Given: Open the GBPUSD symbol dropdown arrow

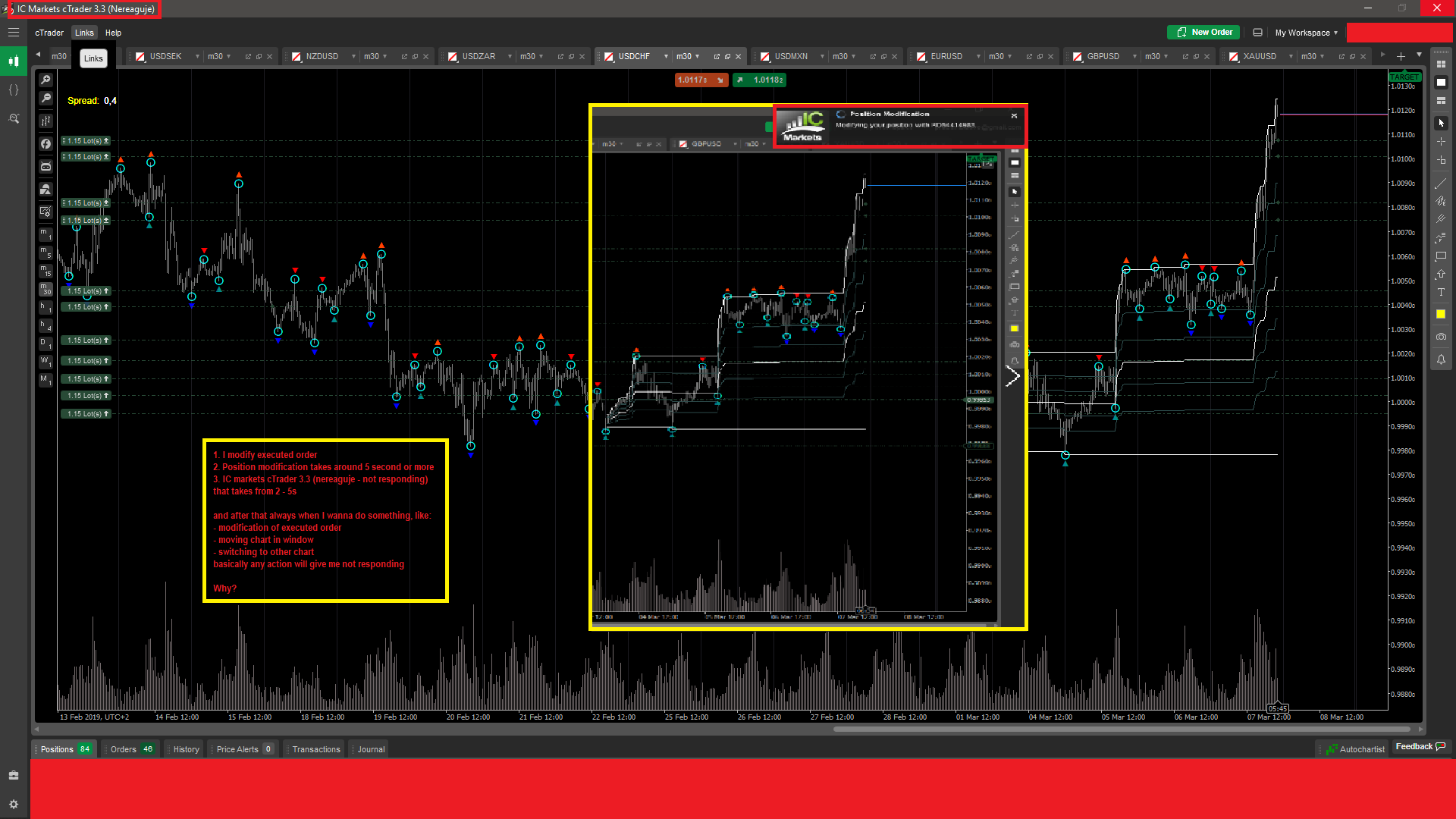Looking at the screenshot, I should coord(1134,57).
